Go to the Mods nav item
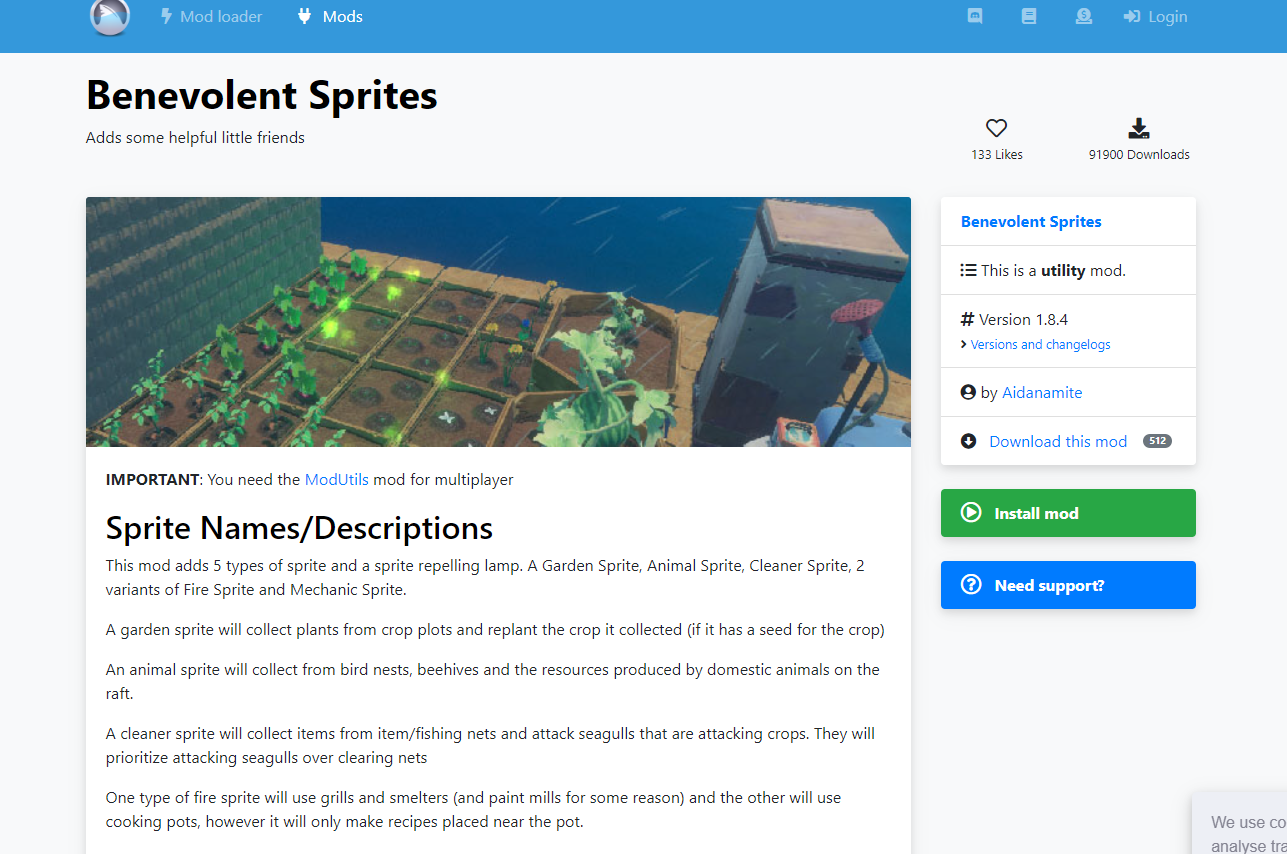This screenshot has width=1287, height=854. [x=331, y=16]
